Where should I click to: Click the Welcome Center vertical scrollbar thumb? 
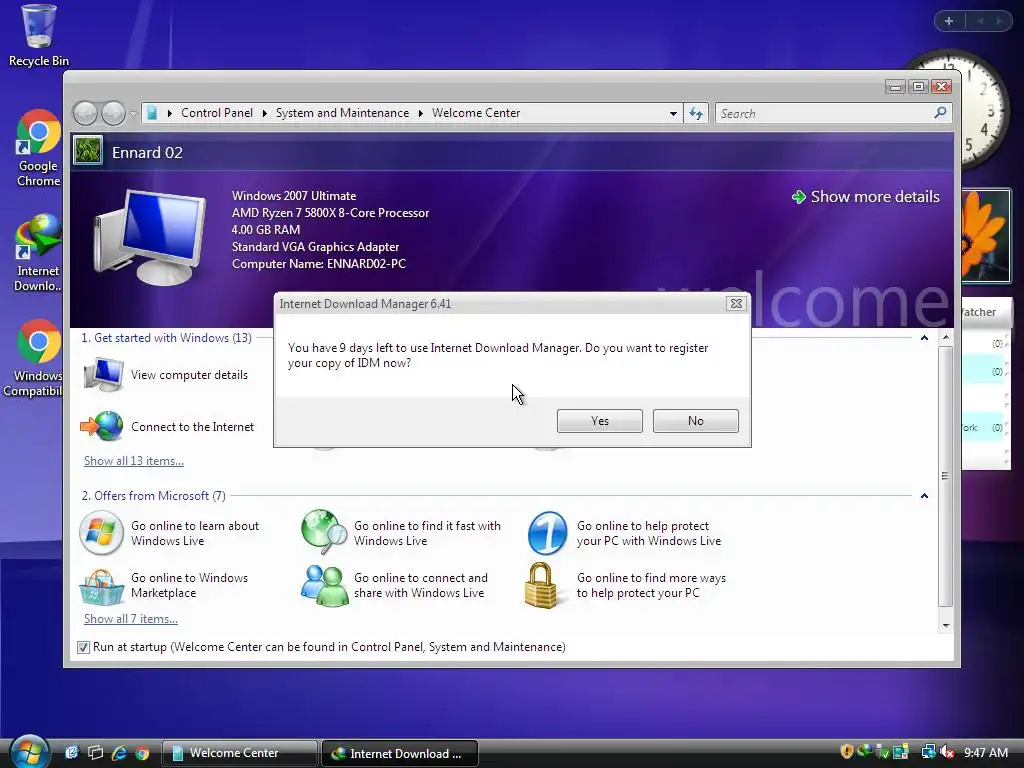(x=946, y=476)
